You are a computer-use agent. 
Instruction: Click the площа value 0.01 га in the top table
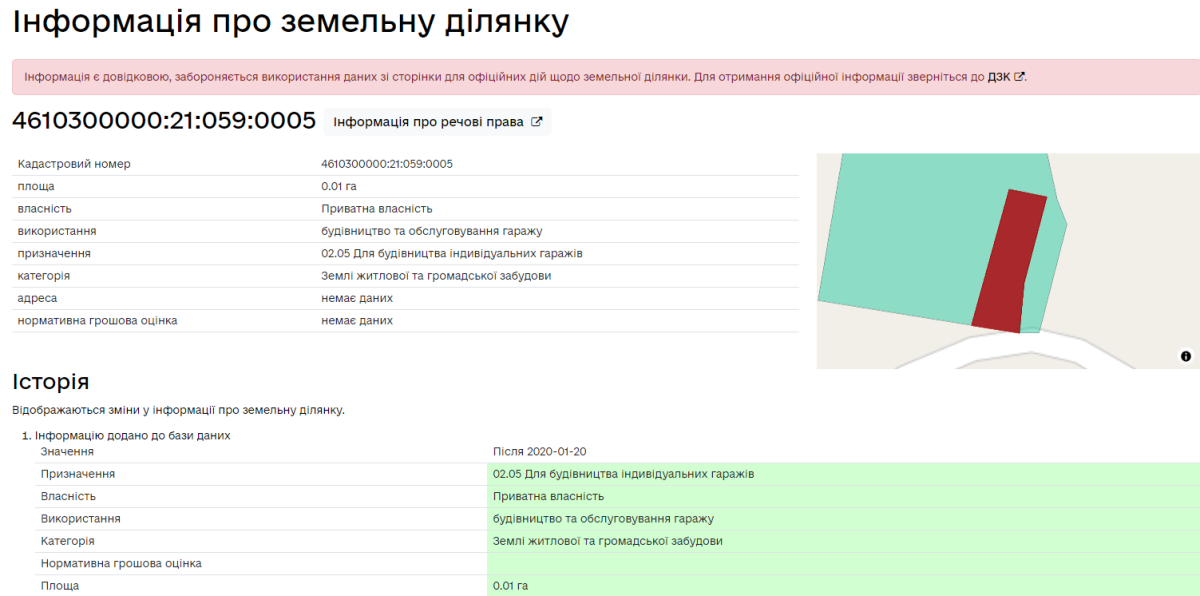pyautogui.click(x=339, y=186)
